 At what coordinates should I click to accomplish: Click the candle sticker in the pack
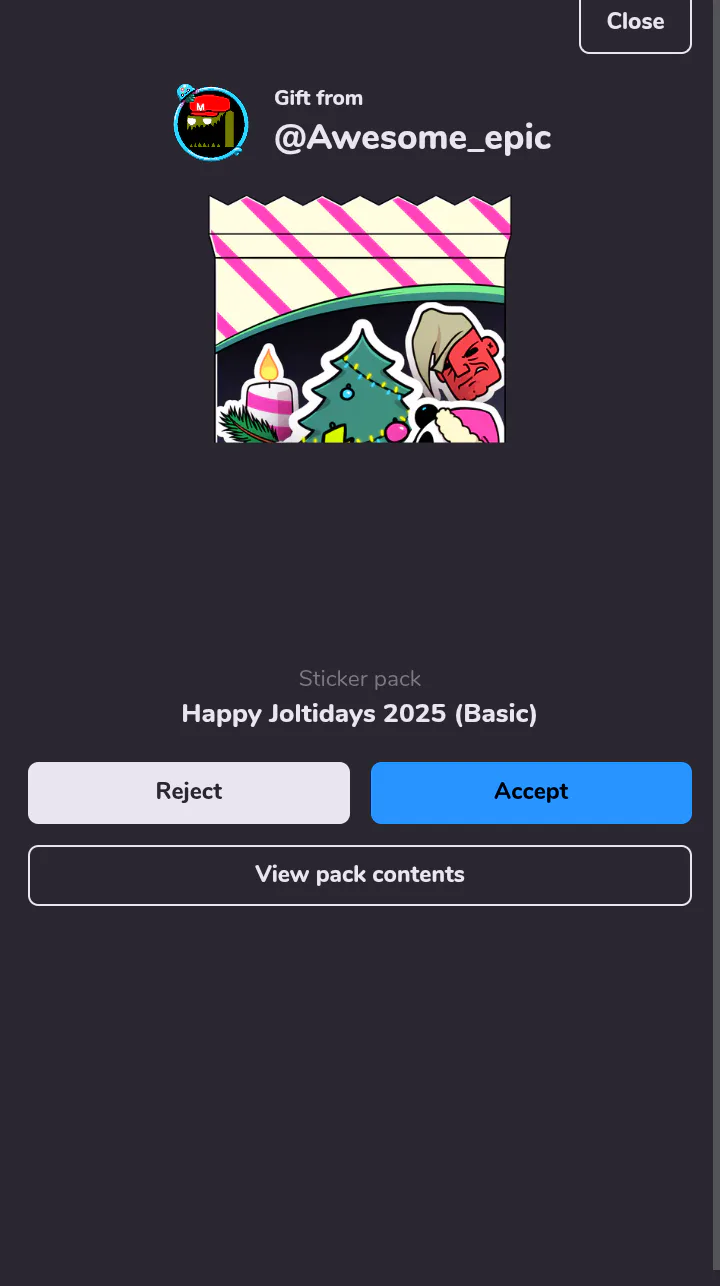tap(268, 393)
